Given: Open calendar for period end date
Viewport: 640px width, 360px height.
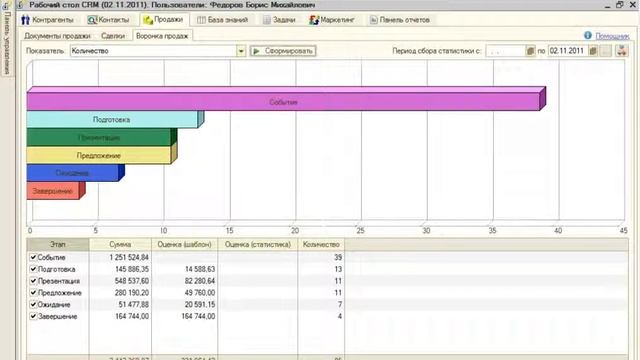Looking at the screenshot, I should tap(593, 51).
